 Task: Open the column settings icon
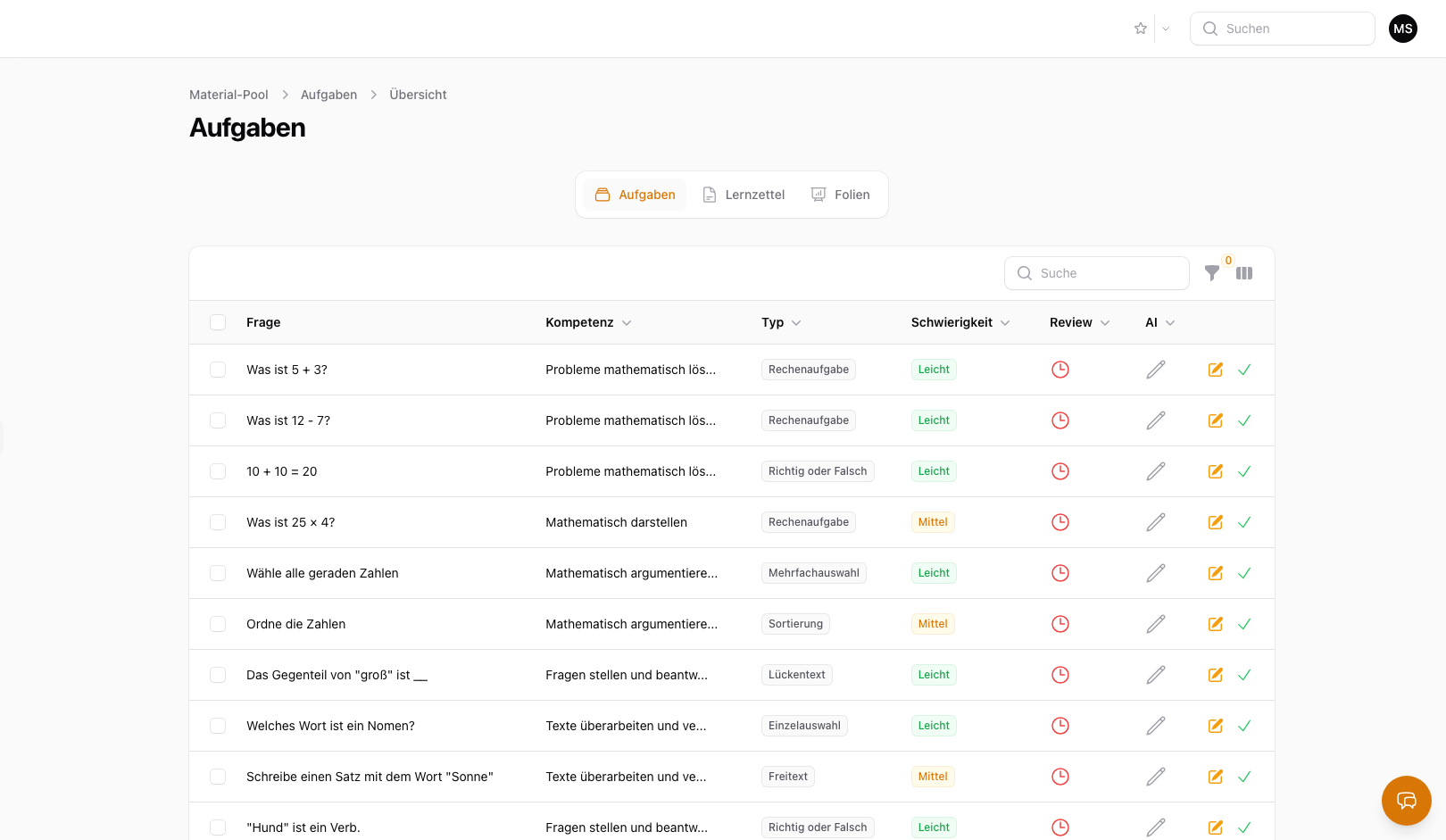point(1244,273)
